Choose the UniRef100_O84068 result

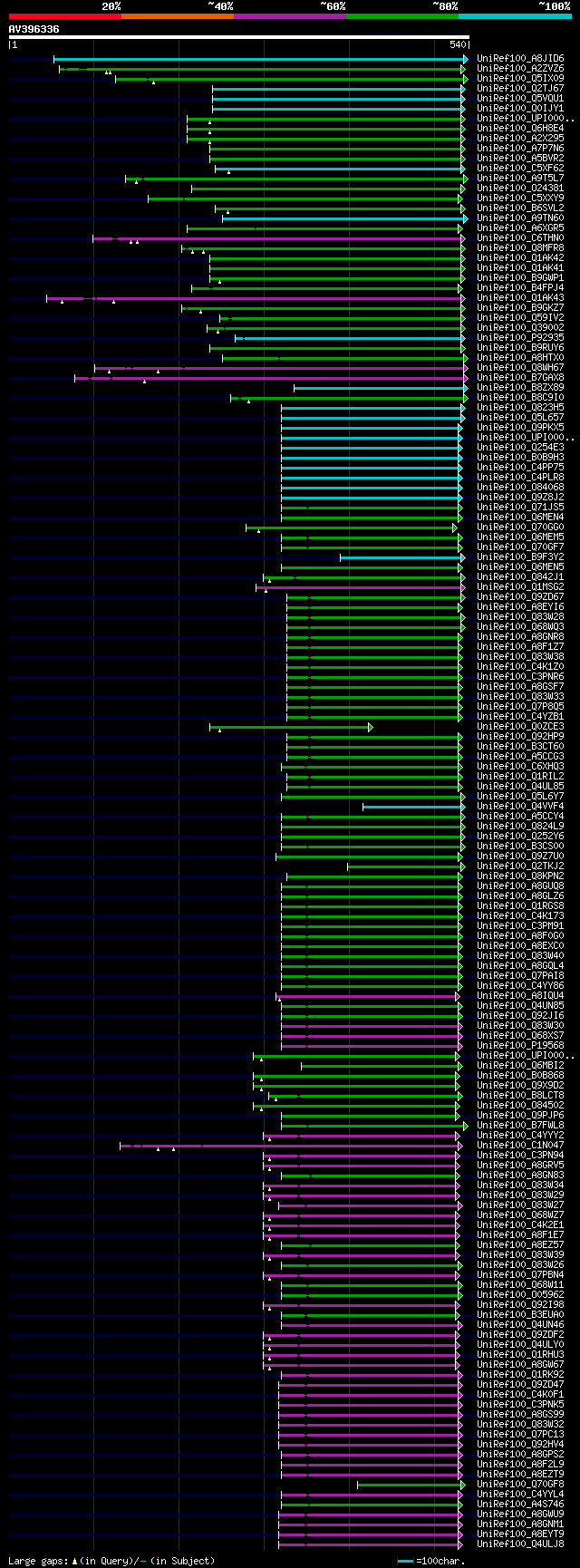(520, 488)
